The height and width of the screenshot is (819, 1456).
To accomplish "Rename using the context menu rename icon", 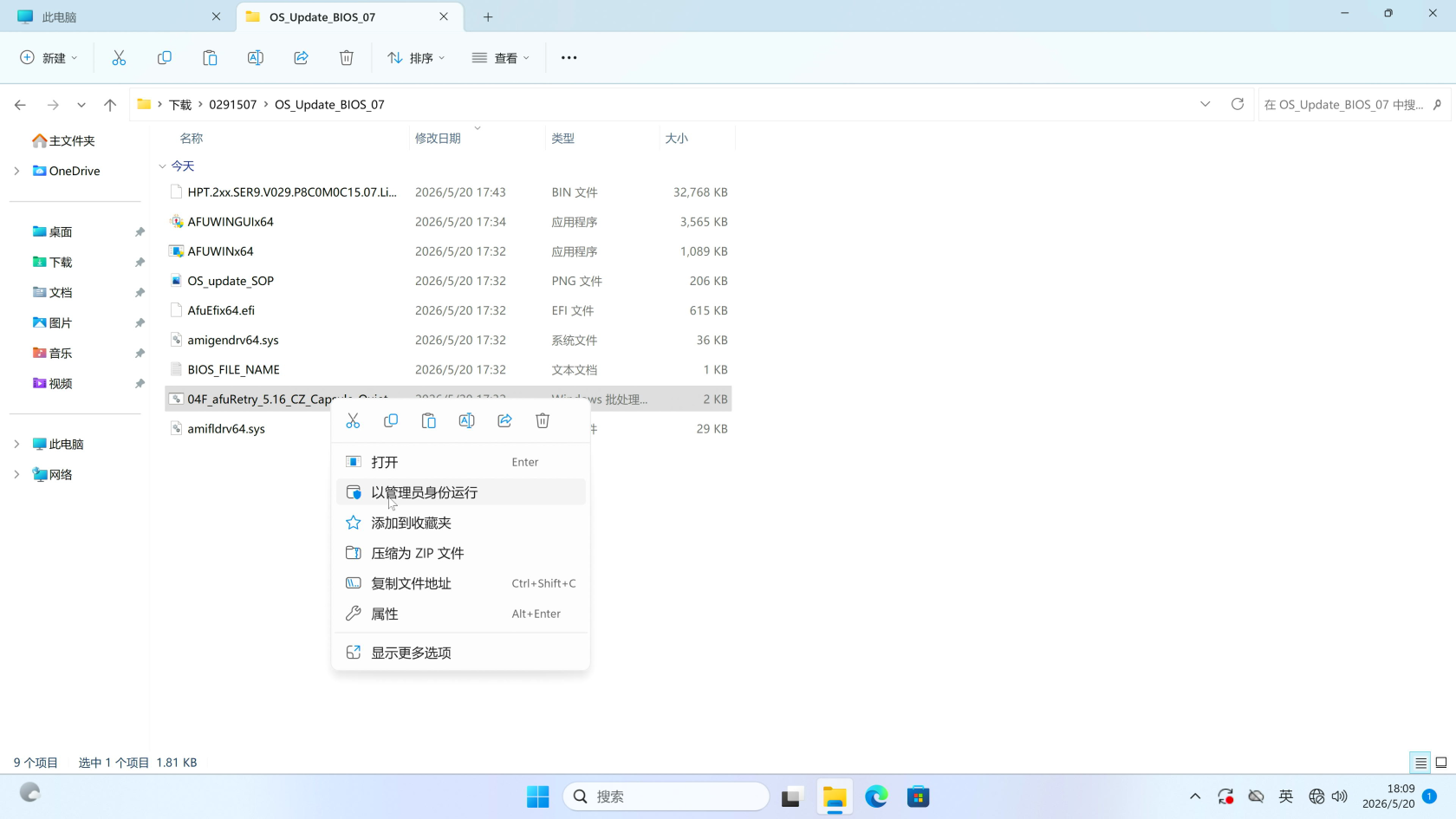I will coord(466,421).
